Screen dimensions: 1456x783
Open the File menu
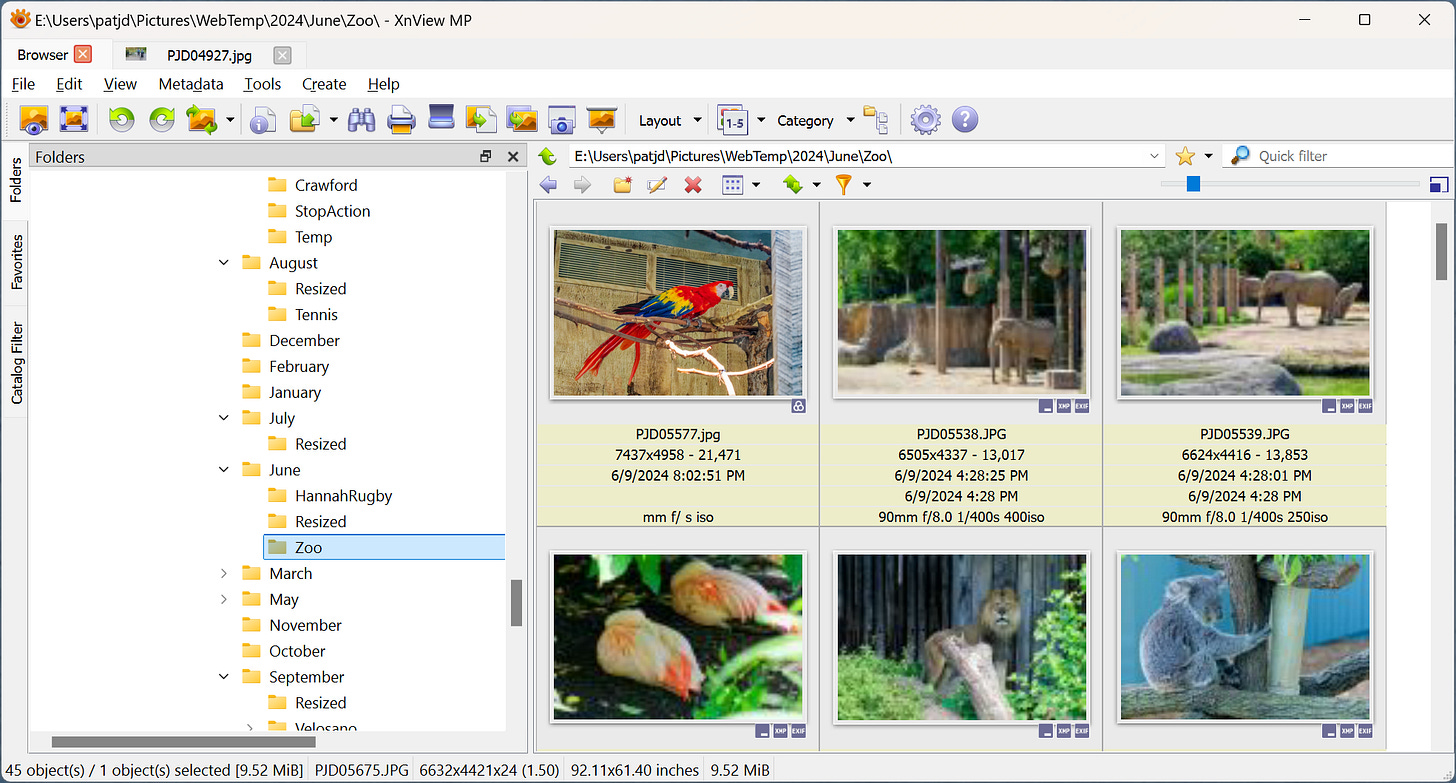[x=23, y=84]
